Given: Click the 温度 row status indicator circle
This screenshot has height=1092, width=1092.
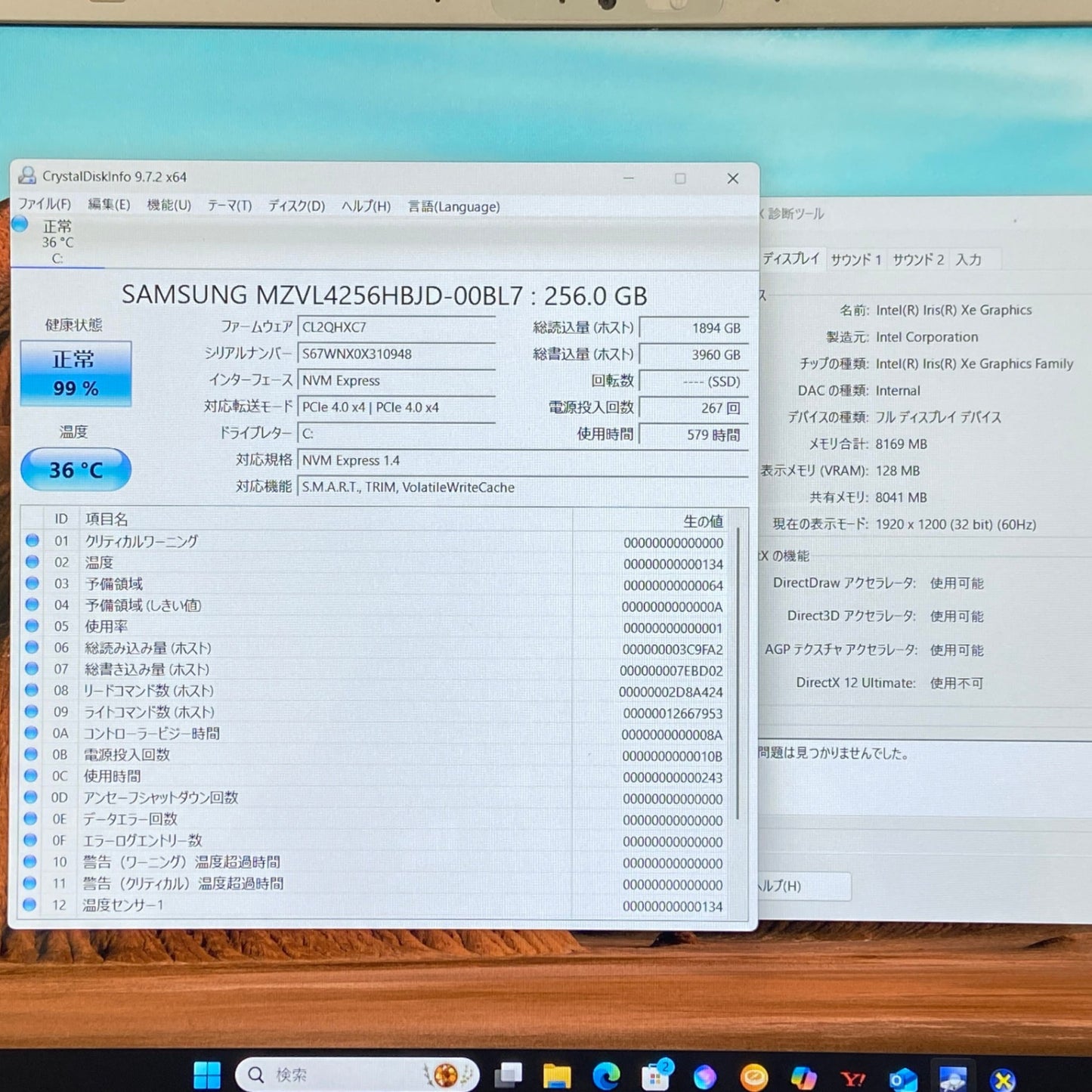Looking at the screenshot, I should point(31,563).
